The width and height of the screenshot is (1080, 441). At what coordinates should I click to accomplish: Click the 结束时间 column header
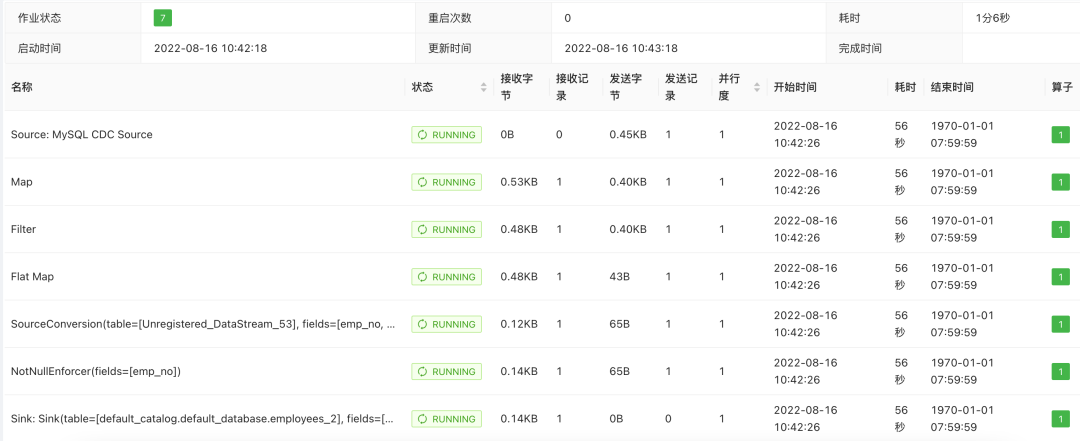(951, 87)
